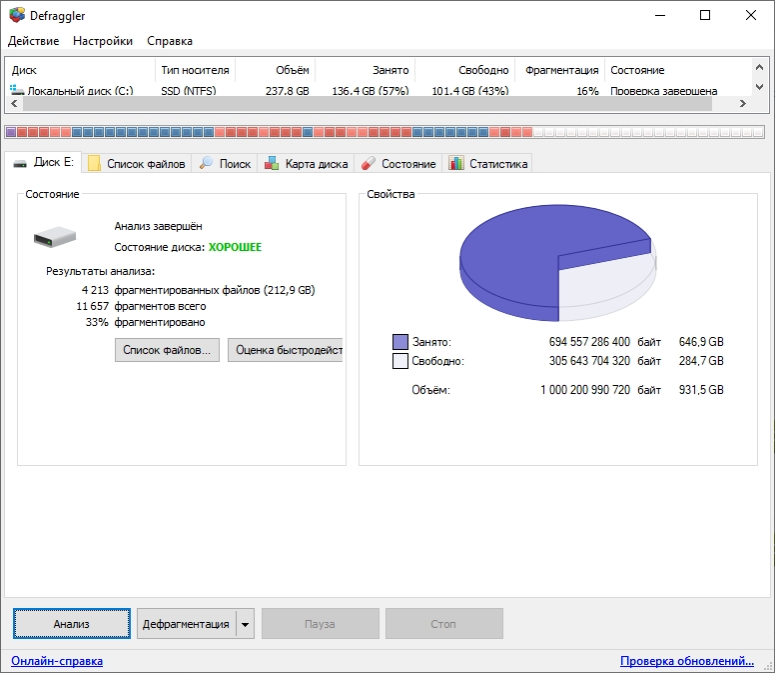Click the hard drive image in Состояние panel

tap(54, 237)
